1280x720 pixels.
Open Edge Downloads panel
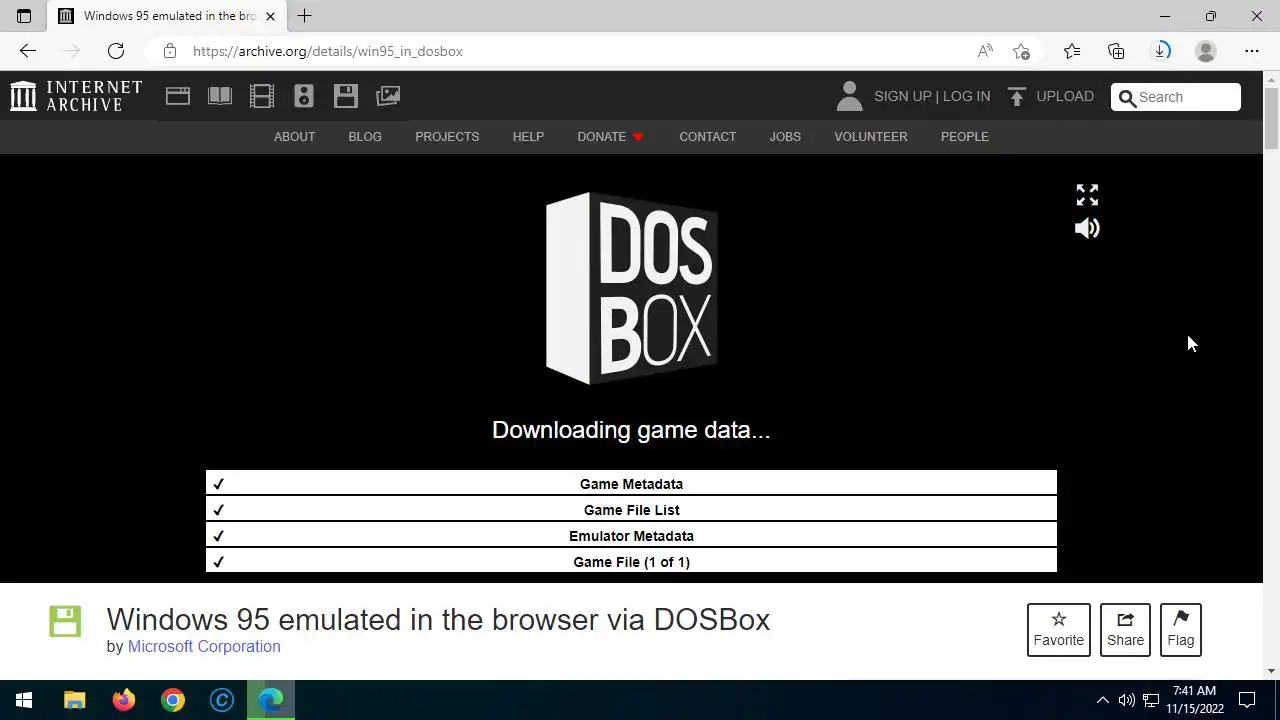1161,51
